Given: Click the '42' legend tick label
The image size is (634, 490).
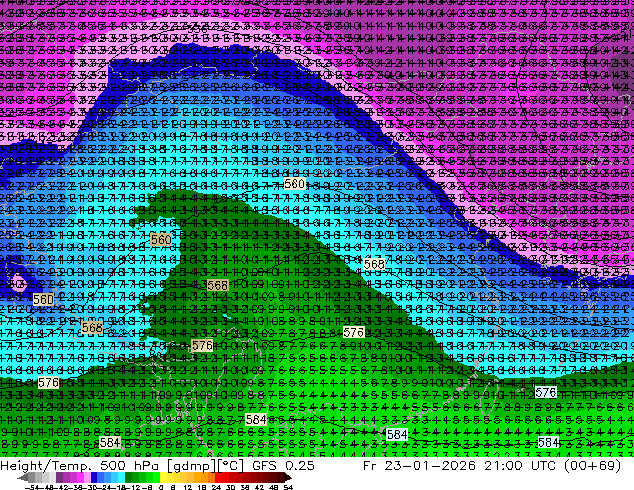Looking at the screenshot, I should [x=259, y=487].
